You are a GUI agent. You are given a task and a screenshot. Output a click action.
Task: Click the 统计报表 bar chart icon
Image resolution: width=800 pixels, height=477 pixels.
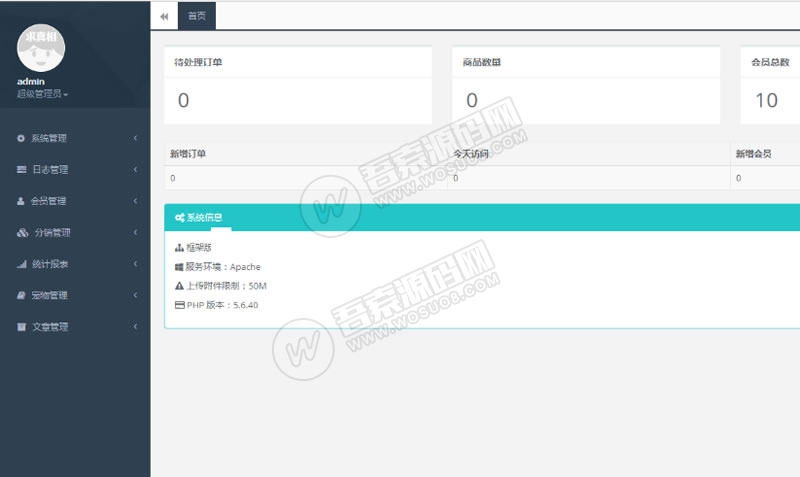tap(21, 264)
